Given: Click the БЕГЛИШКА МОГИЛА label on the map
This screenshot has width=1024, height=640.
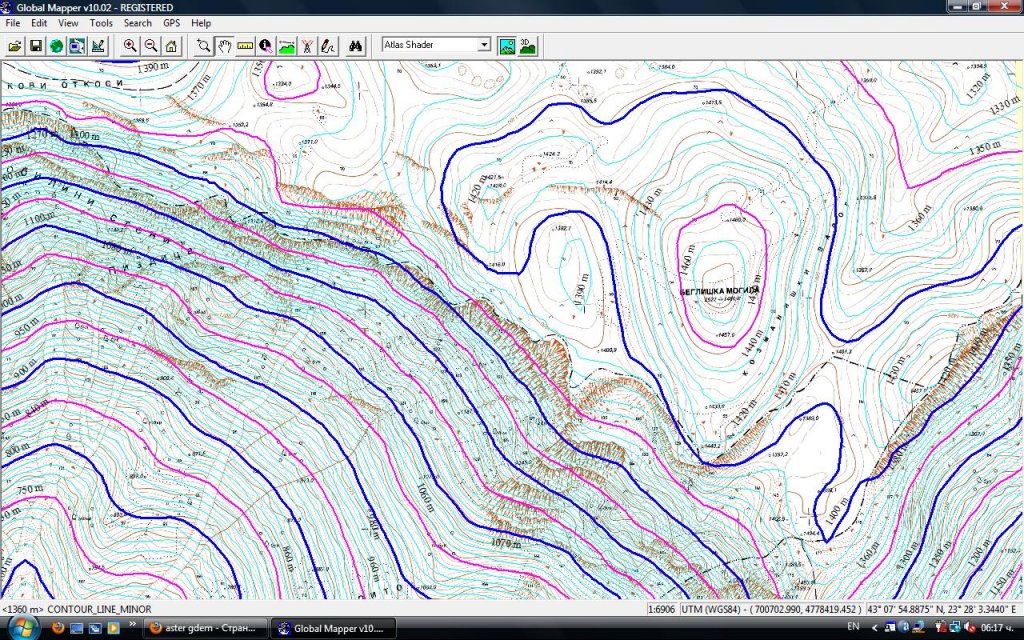Looking at the screenshot, I should pyautogui.click(x=719, y=291).
